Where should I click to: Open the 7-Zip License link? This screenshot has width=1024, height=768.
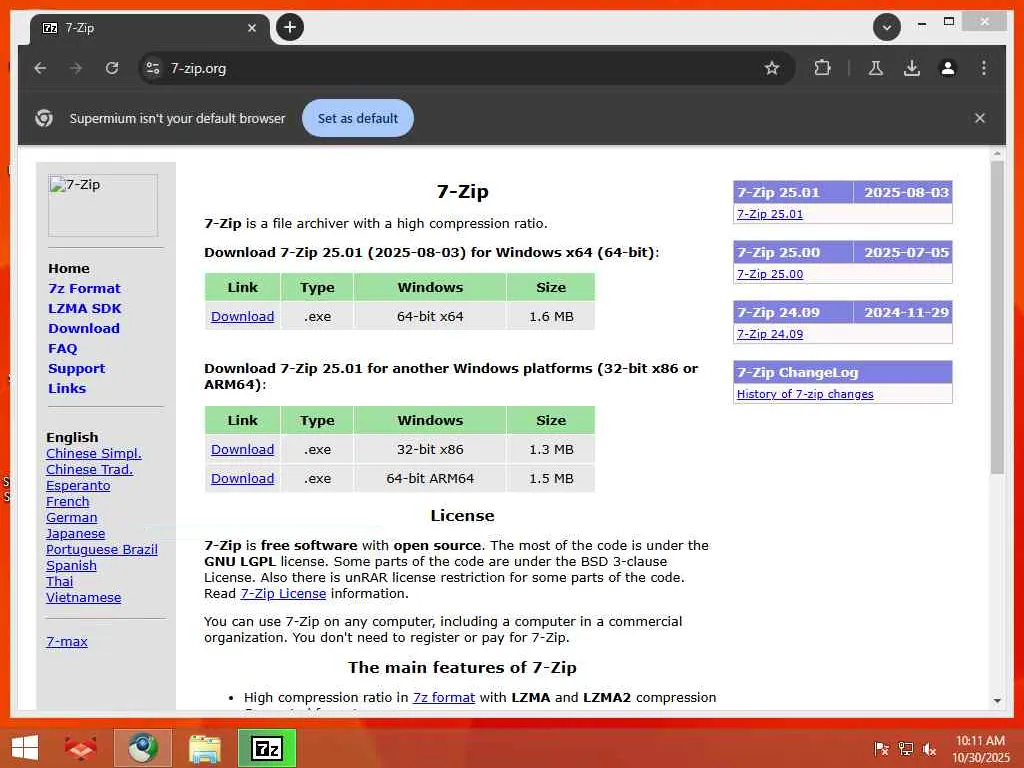coord(283,594)
